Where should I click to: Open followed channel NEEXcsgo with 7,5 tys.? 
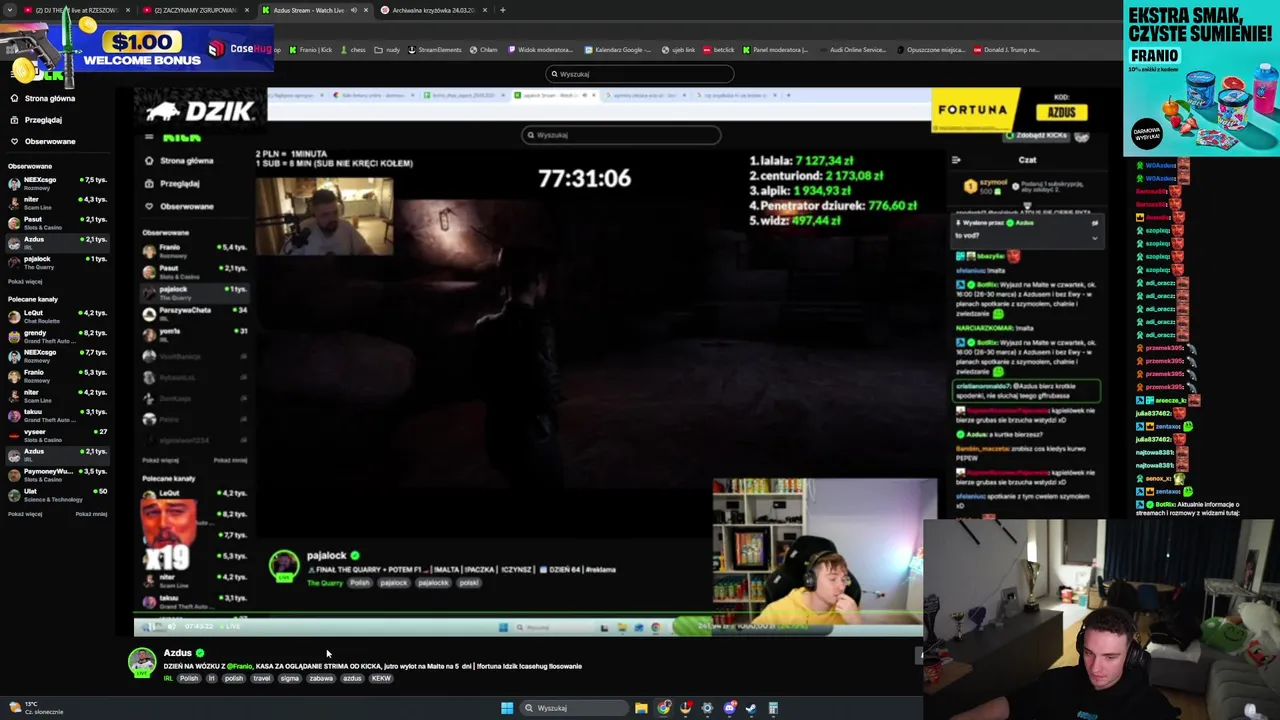(x=57, y=183)
